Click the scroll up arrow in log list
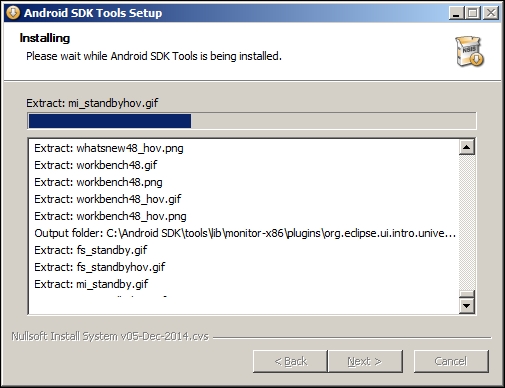 467,147
